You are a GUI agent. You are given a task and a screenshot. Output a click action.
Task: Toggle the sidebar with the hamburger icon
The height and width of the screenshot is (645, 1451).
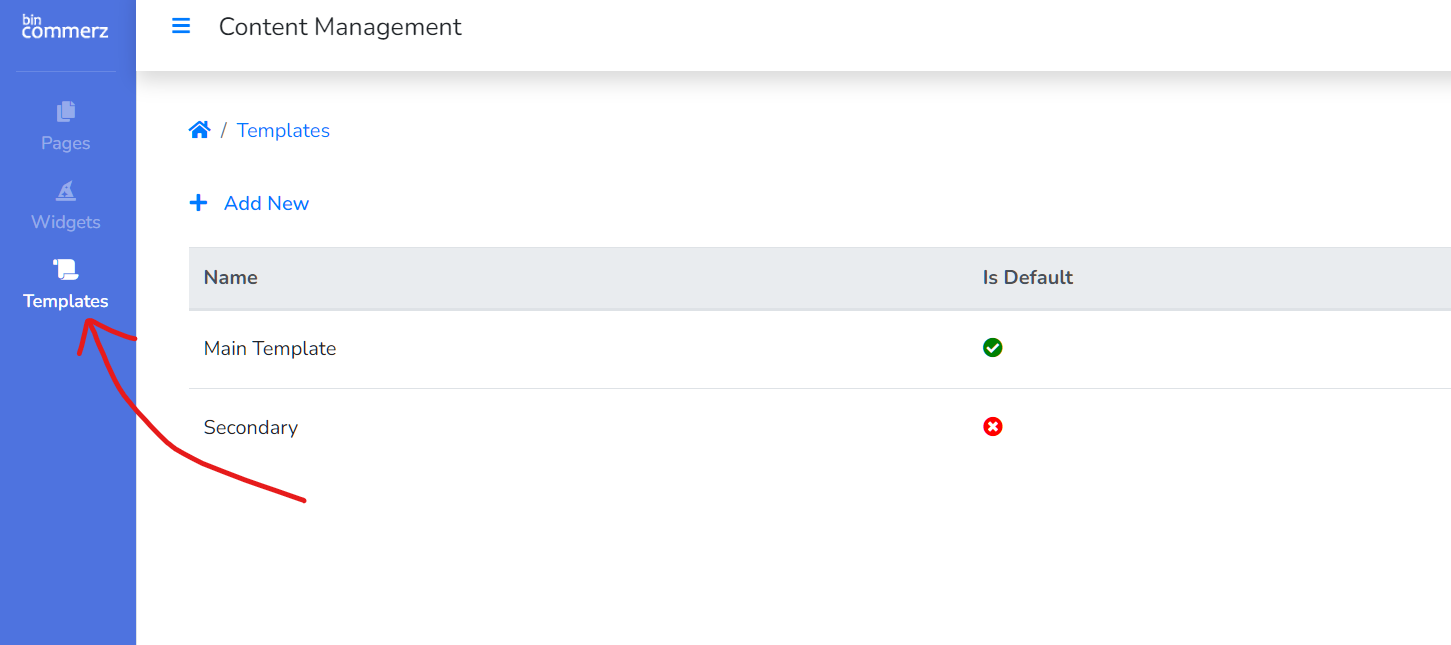click(181, 26)
